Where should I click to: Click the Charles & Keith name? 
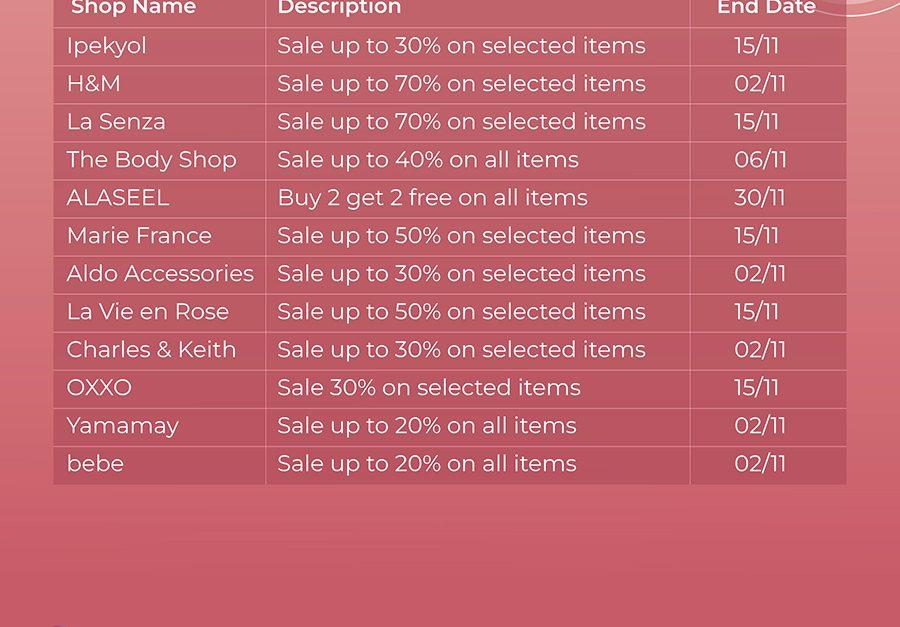tap(151, 350)
